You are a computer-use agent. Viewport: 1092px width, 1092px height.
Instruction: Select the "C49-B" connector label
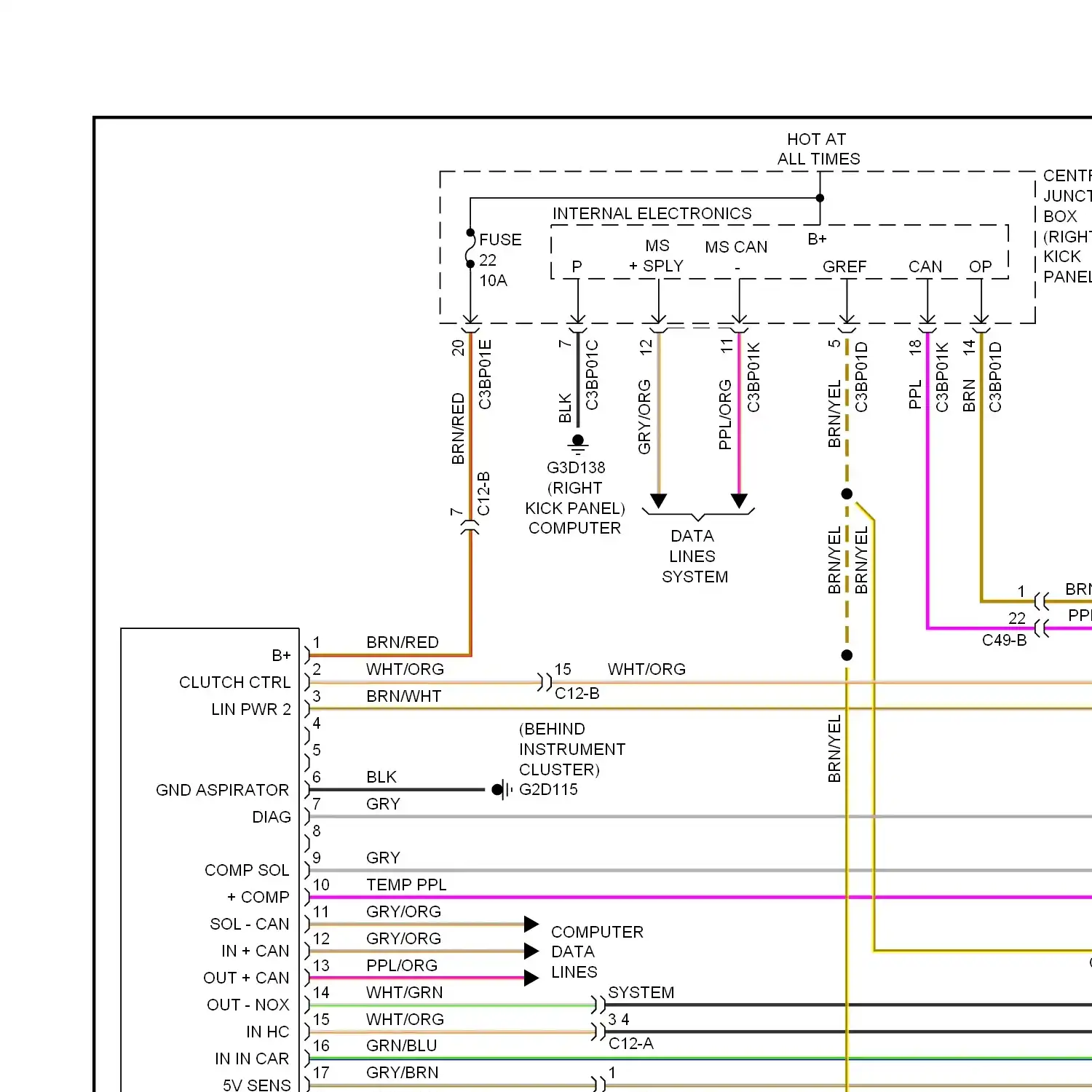(1004, 640)
